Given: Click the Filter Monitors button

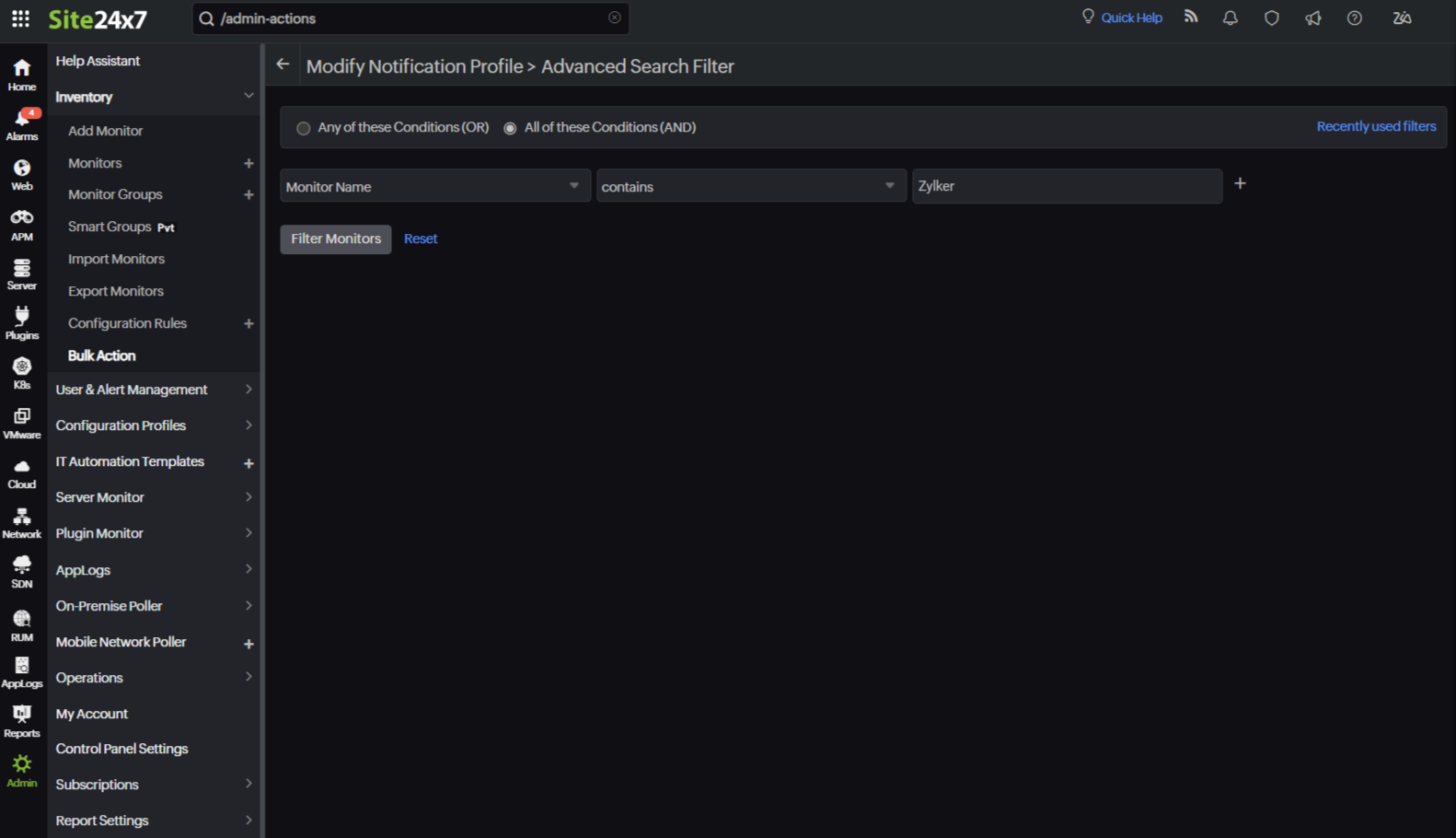Looking at the screenshot, I should (x=336, y=239).
